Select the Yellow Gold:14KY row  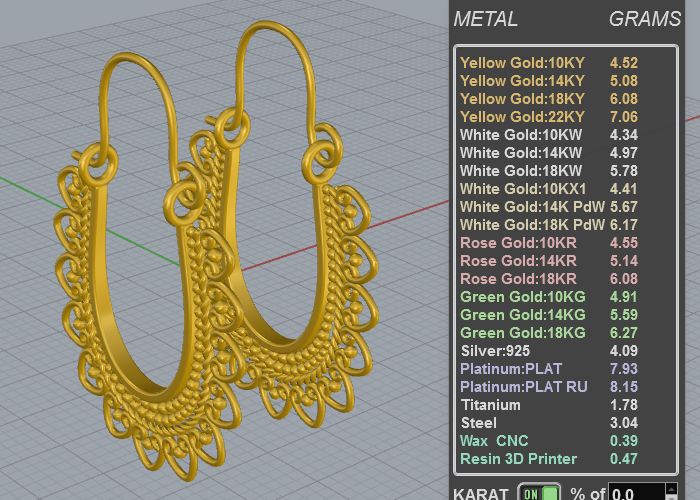549,81
